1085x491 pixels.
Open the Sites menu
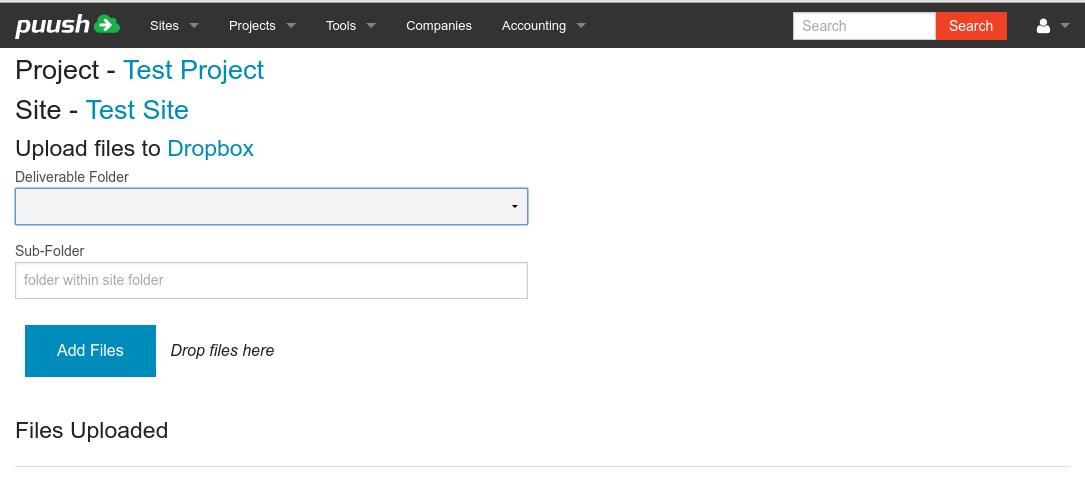pos(164,26)
